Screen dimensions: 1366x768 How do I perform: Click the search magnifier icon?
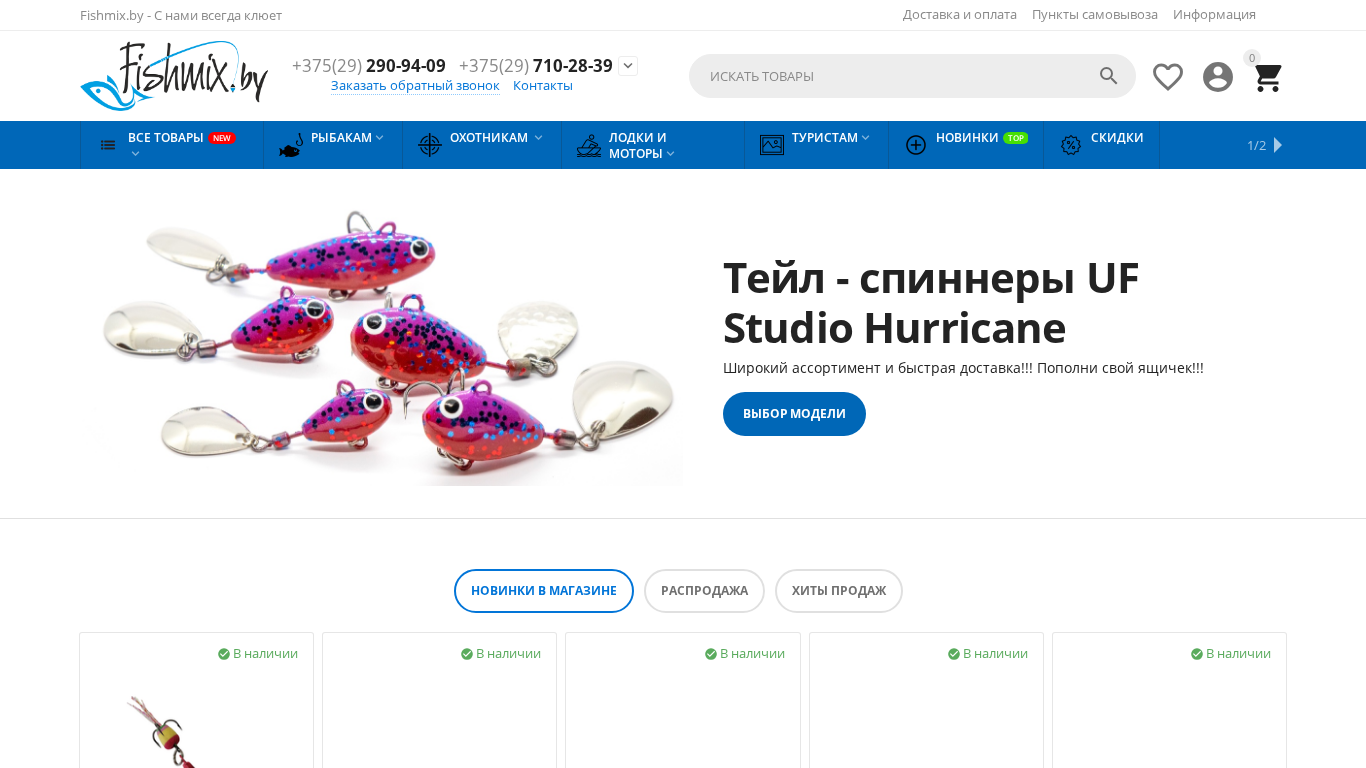pyautogui.click(x=1109, y=76)
